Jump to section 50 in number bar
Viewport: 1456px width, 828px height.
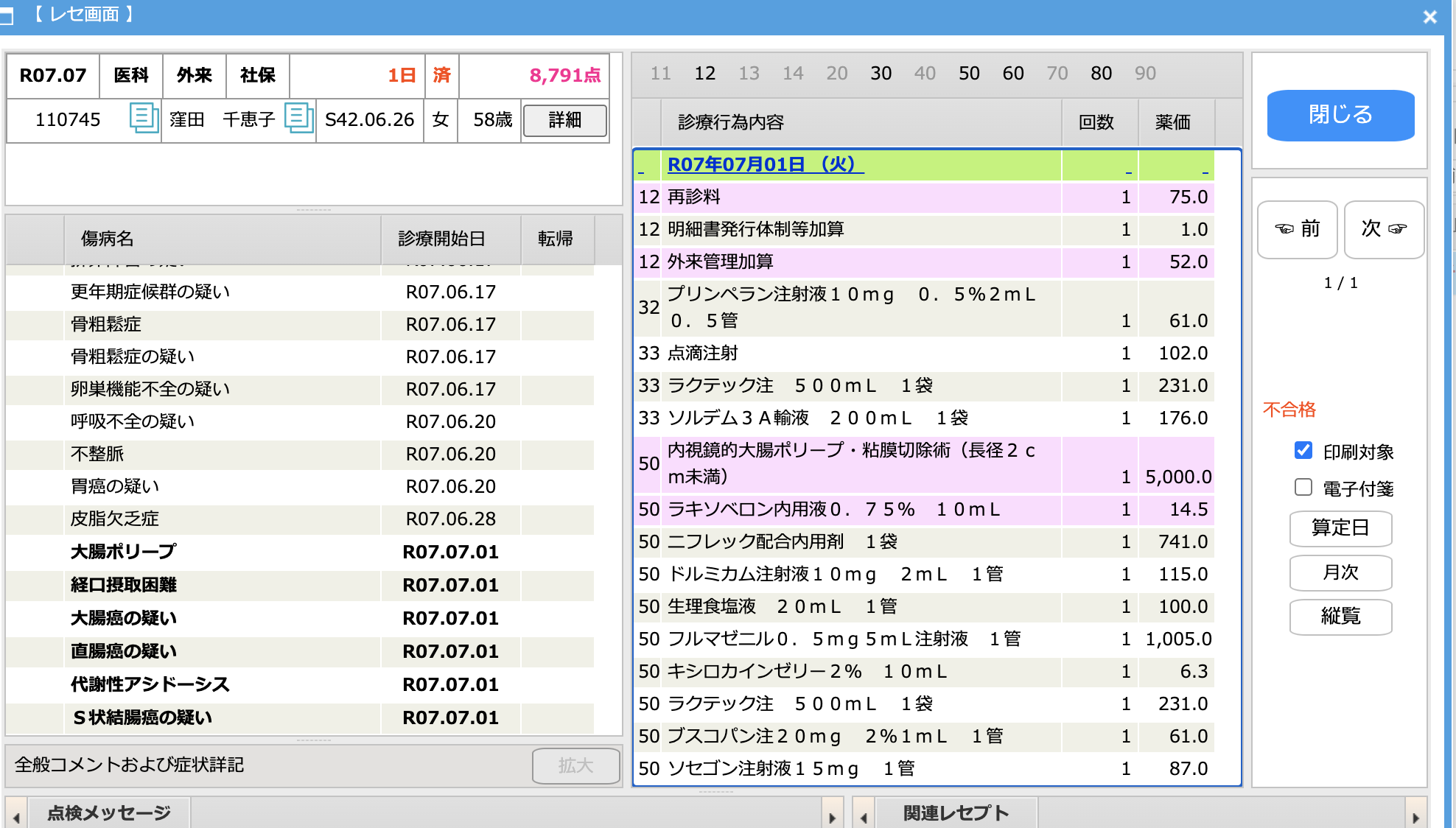(x=969, y=74)
